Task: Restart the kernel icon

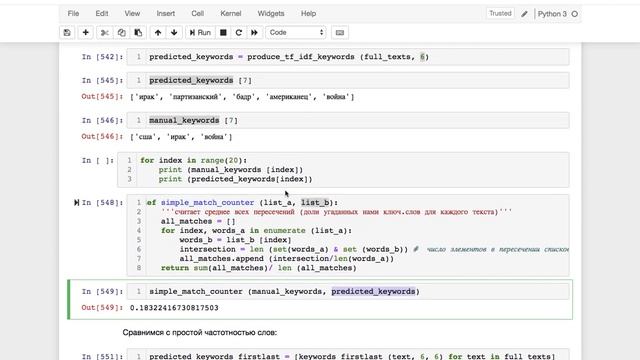Action: click(239, 33)
